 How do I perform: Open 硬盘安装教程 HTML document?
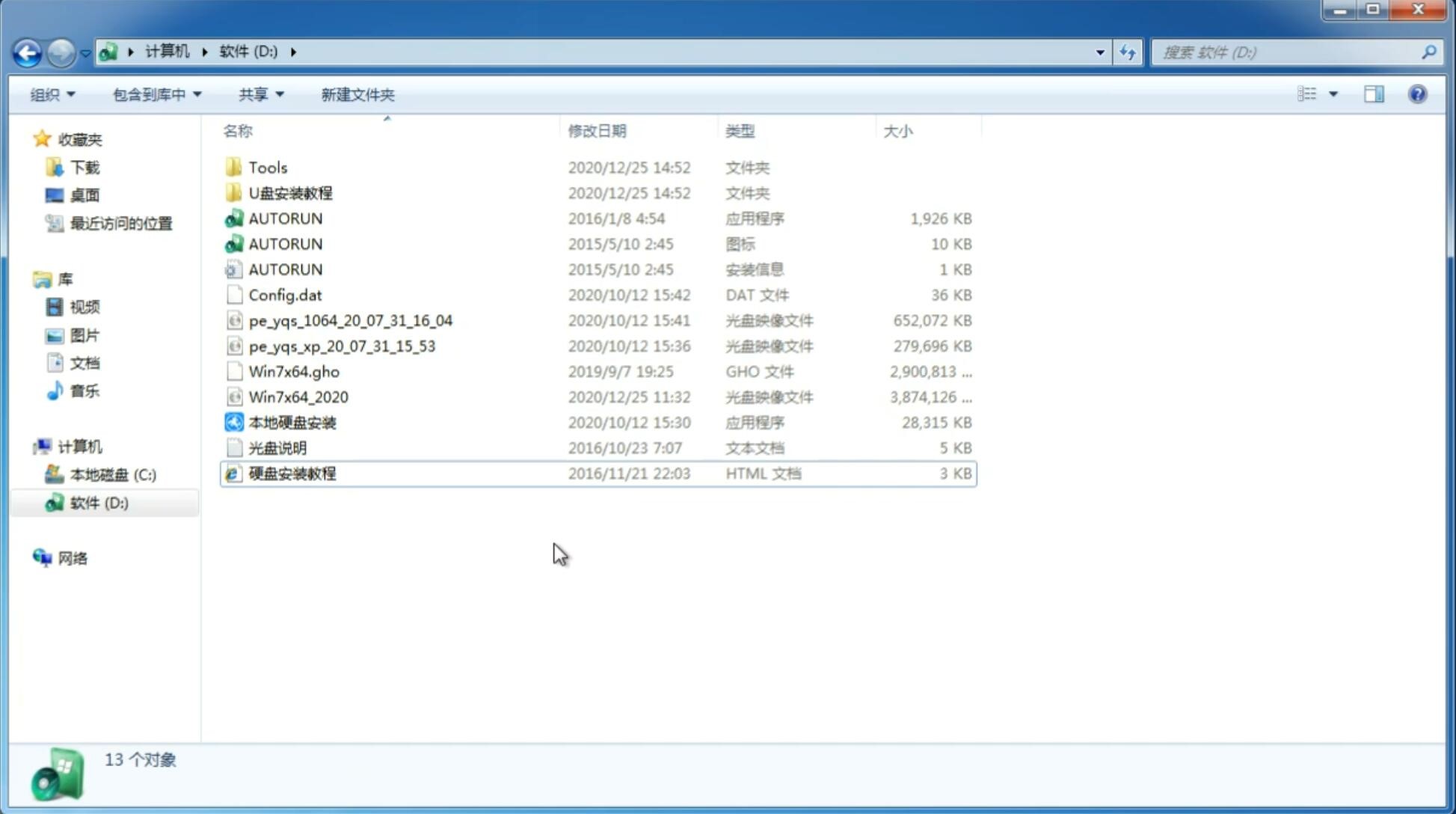click(292, 473)
